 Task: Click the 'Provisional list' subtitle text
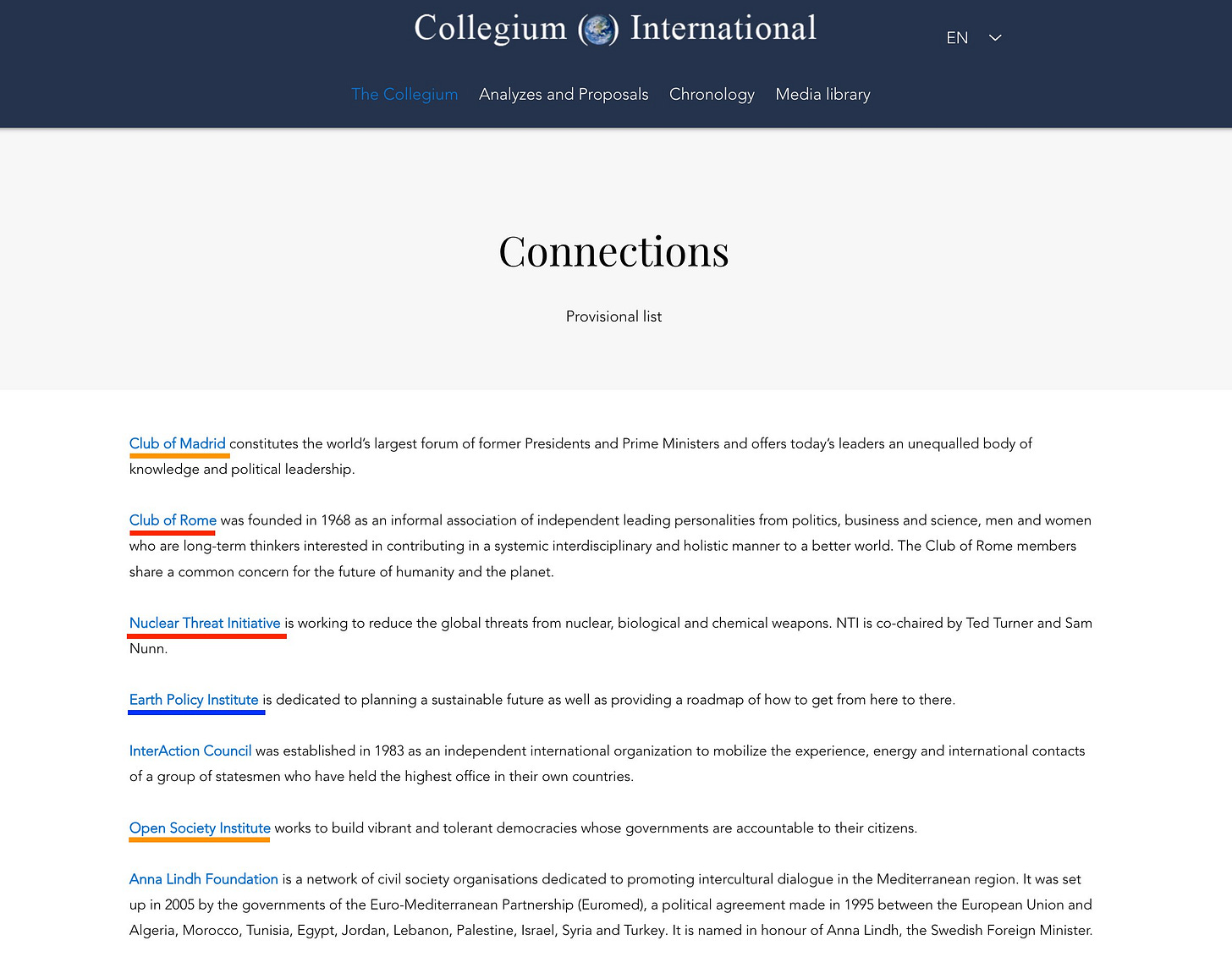[614, 316]
